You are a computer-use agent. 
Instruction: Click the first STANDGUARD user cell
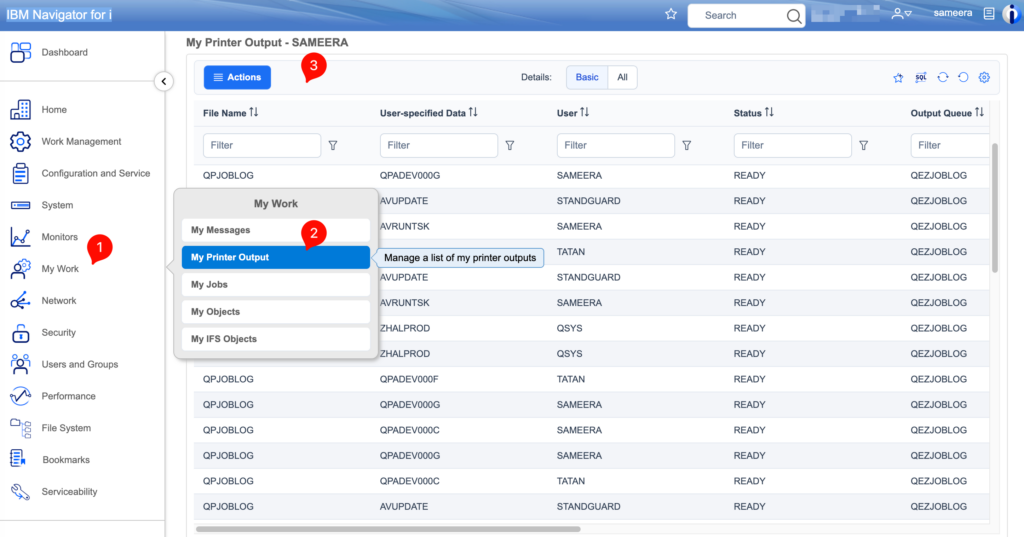[x=588, y=201]
